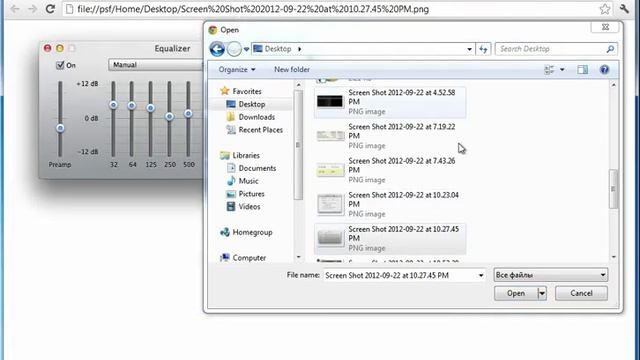Select Computer in navigation pane

pyautogui.click(x=249, y=258)
